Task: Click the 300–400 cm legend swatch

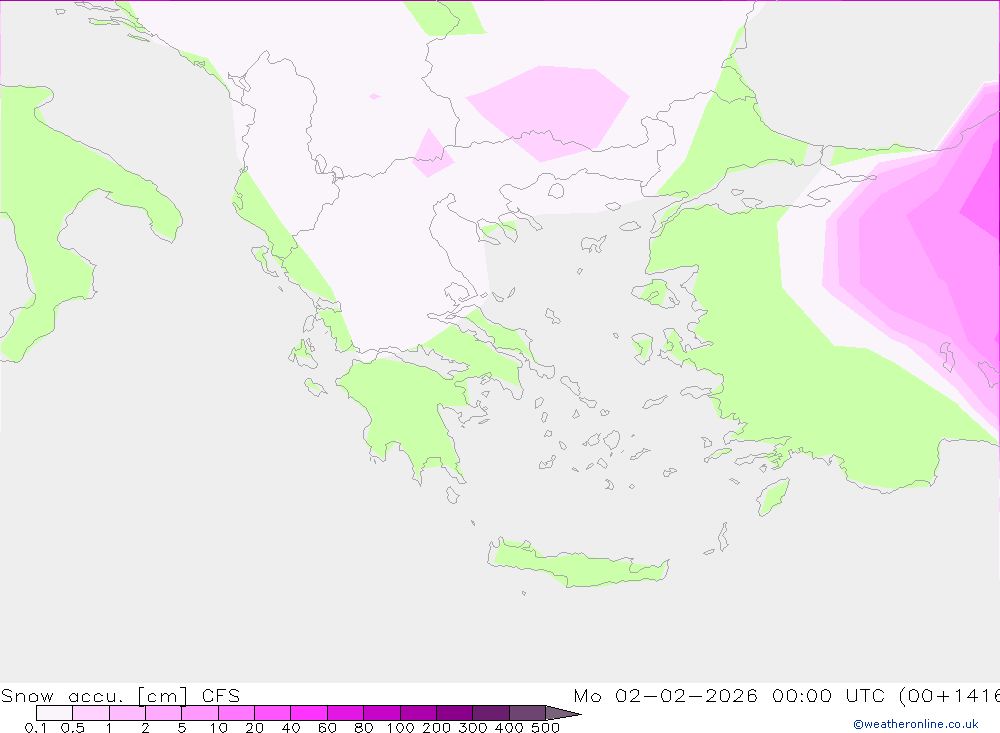Action: coord(490,713)
